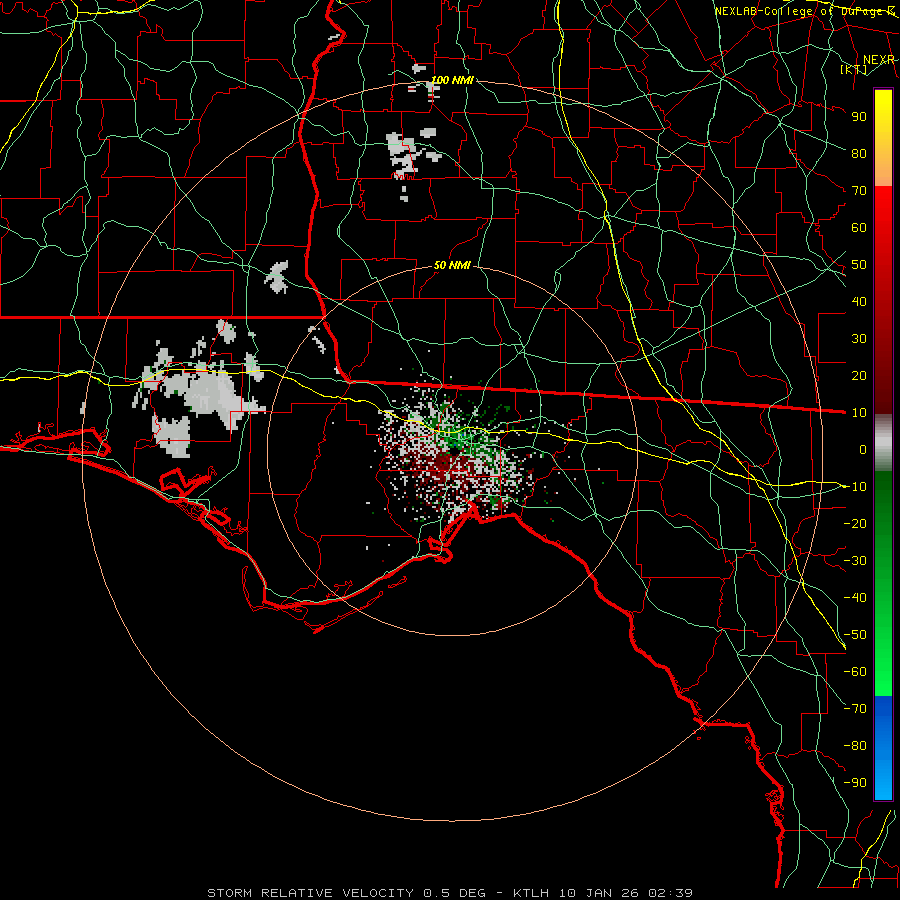Click the 80 value on velocity scale
The height and width of the screenshot is (900, 900).
(x=859, y=153)
